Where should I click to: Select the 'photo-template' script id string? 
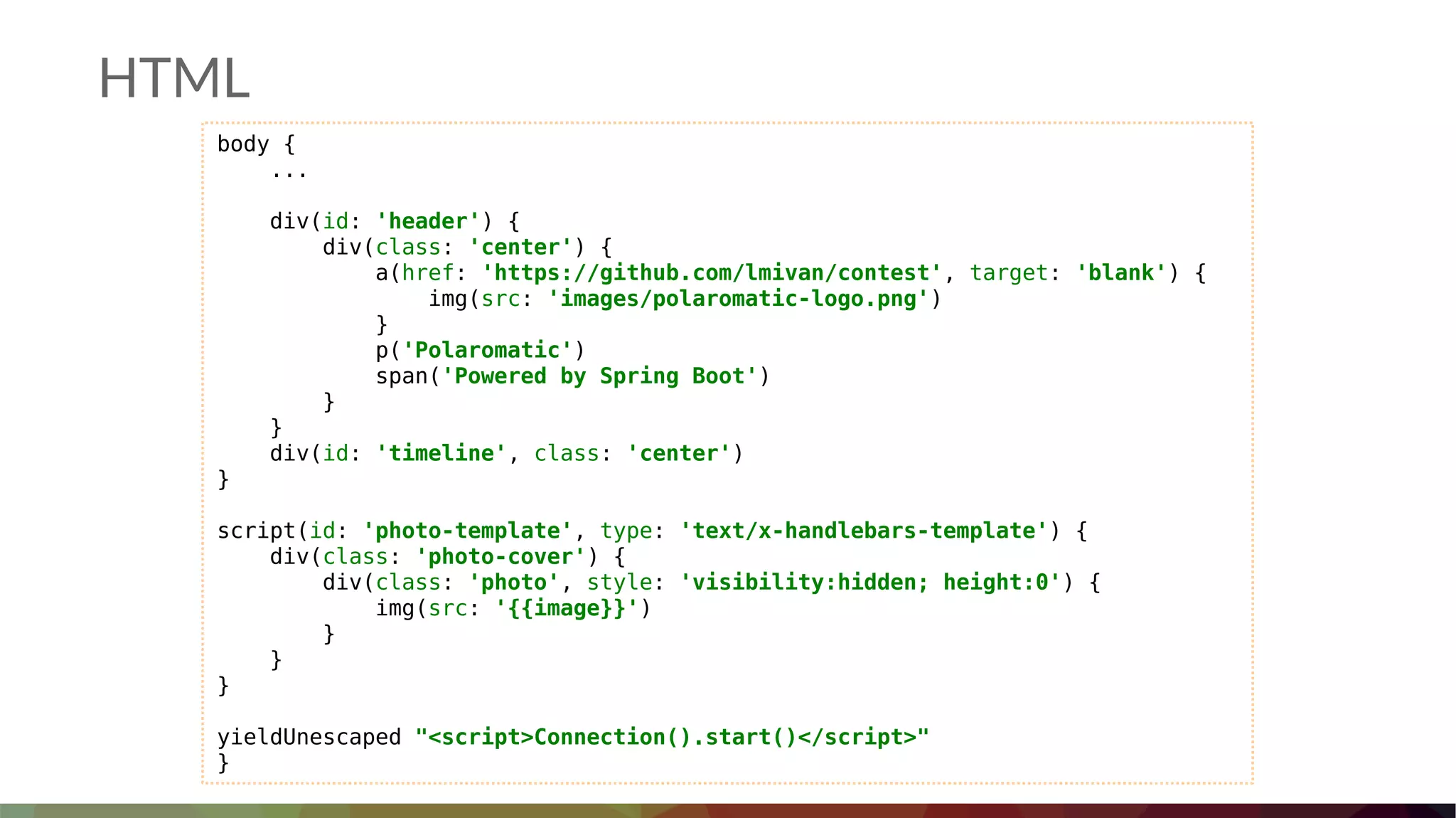coord(467,531)
